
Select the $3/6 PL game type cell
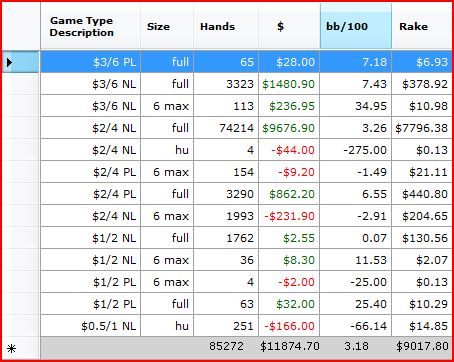click(91, 62)
